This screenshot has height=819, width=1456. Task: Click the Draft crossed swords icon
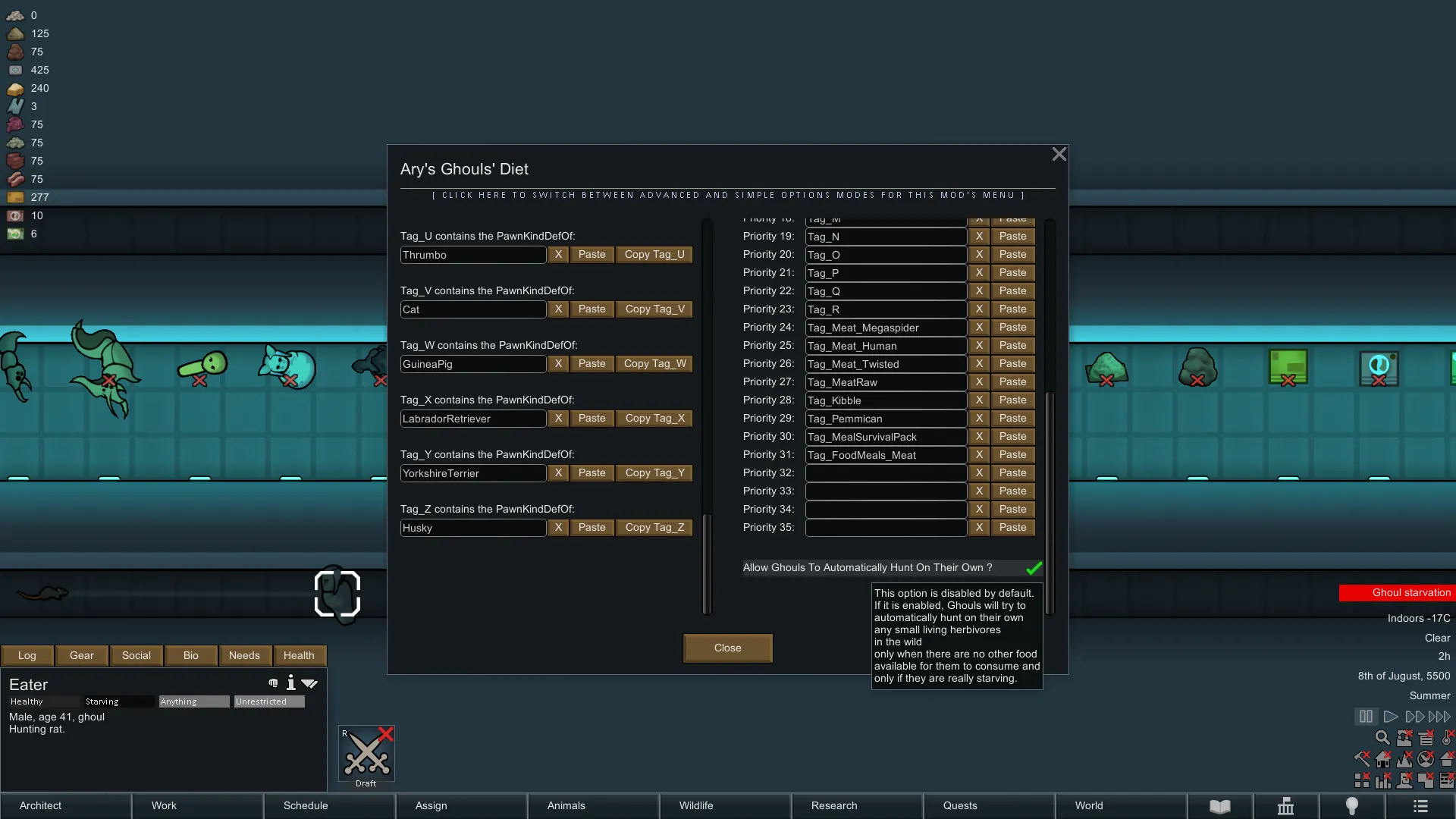(x=366, y=753)
